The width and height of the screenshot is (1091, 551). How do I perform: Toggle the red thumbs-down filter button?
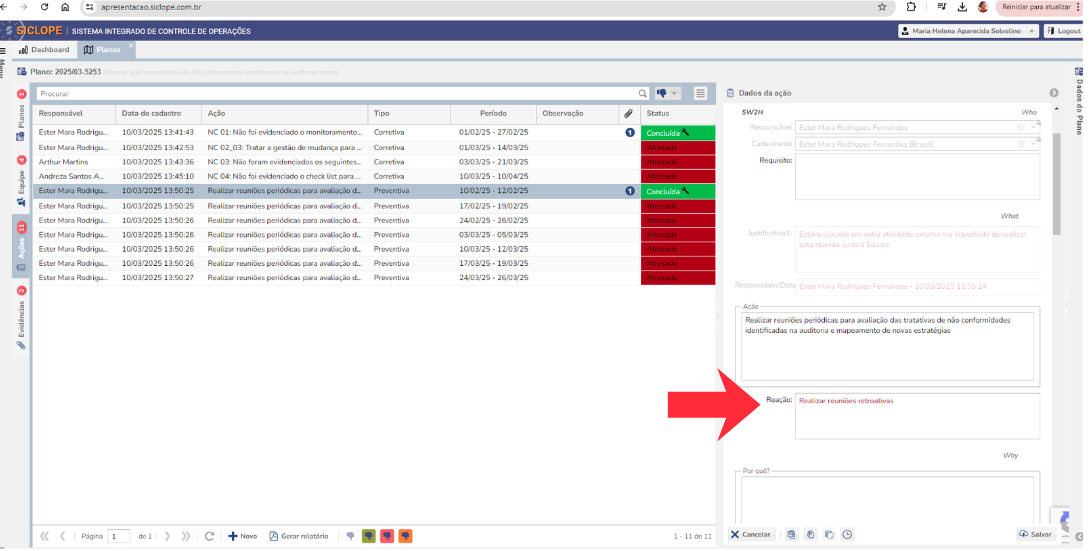coord(387,536)
